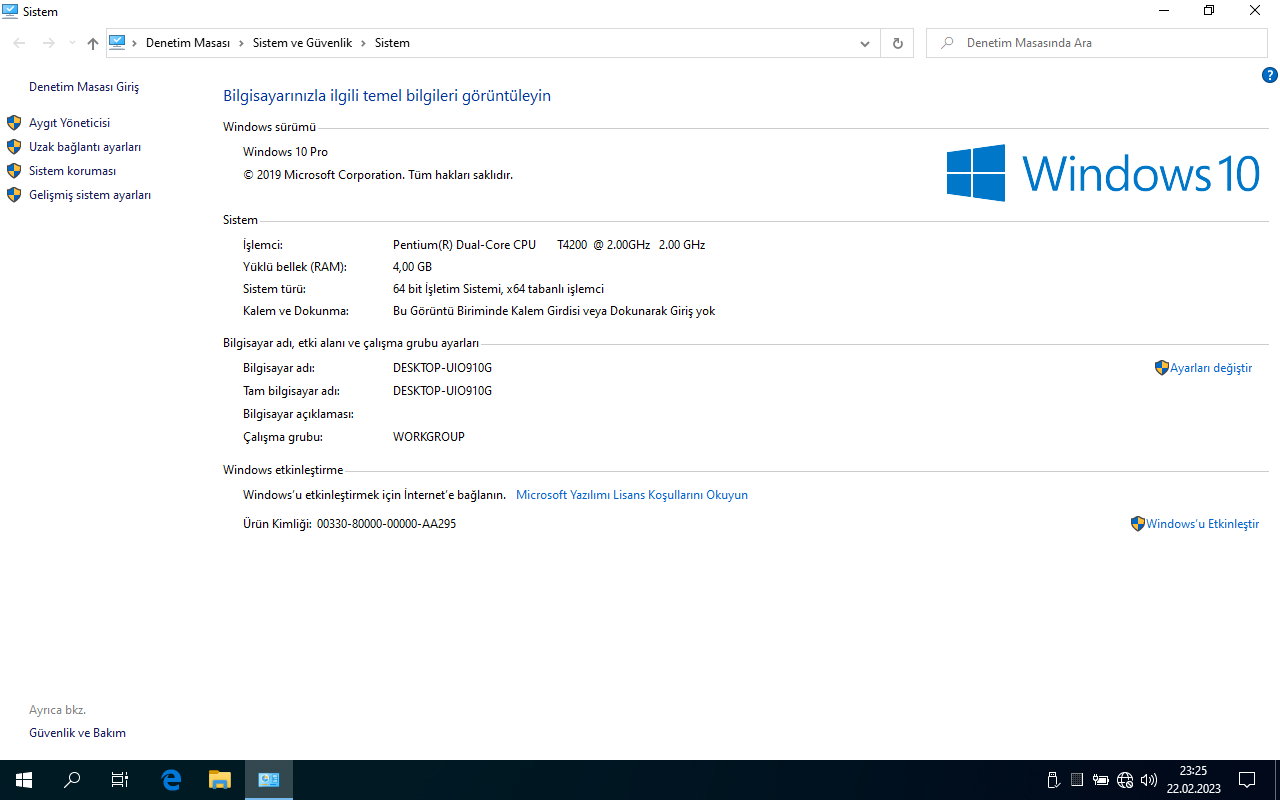Open the address bar history dropdown
Image resolution: width=1280 pixels, height=800 pixels.
click(865, 43)
